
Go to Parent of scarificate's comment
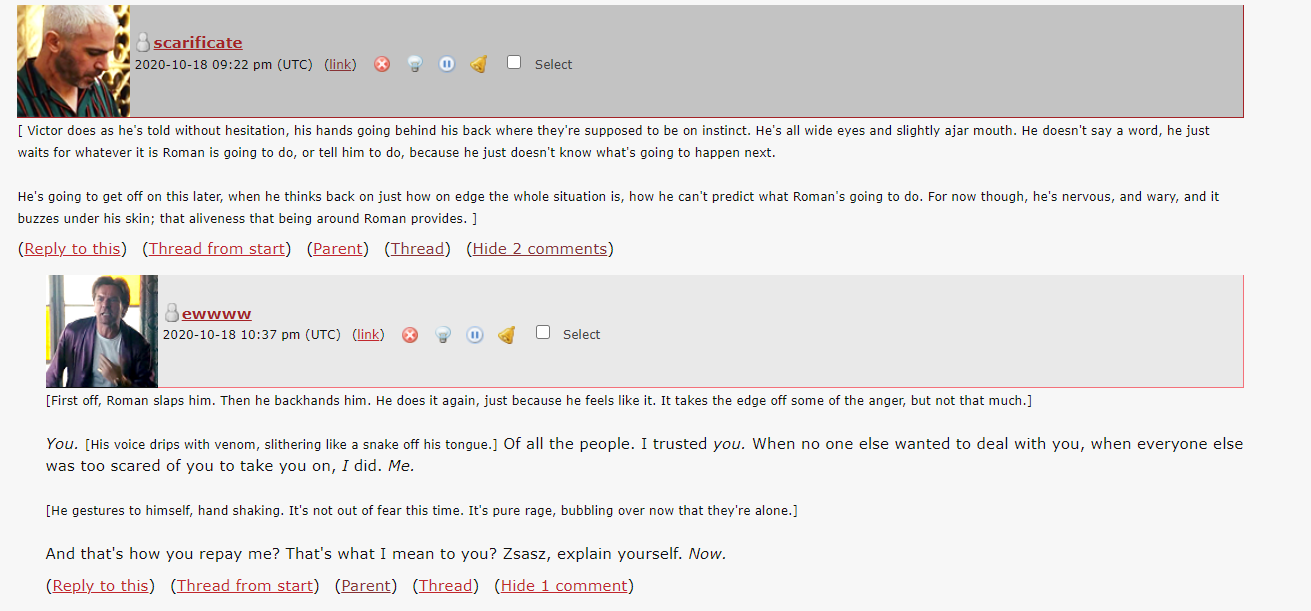pyautogui.click(x=338, y=249)
